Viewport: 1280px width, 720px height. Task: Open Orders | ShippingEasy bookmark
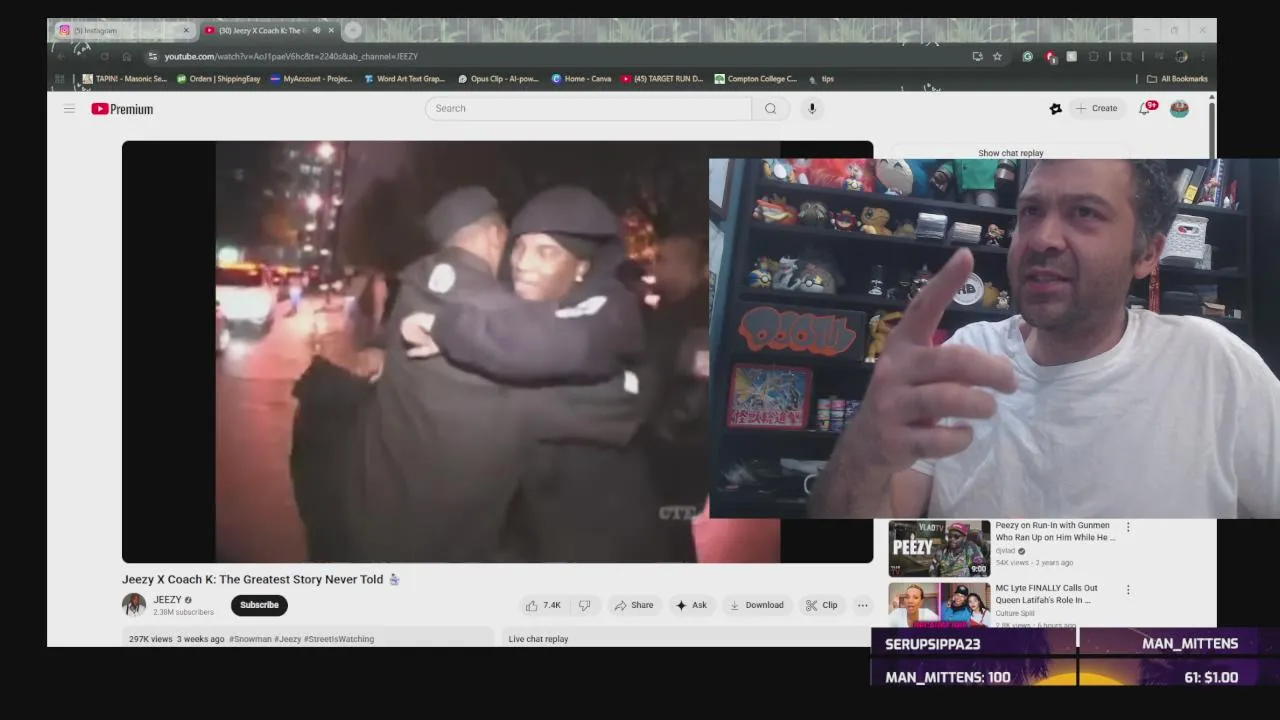(218, 78)
